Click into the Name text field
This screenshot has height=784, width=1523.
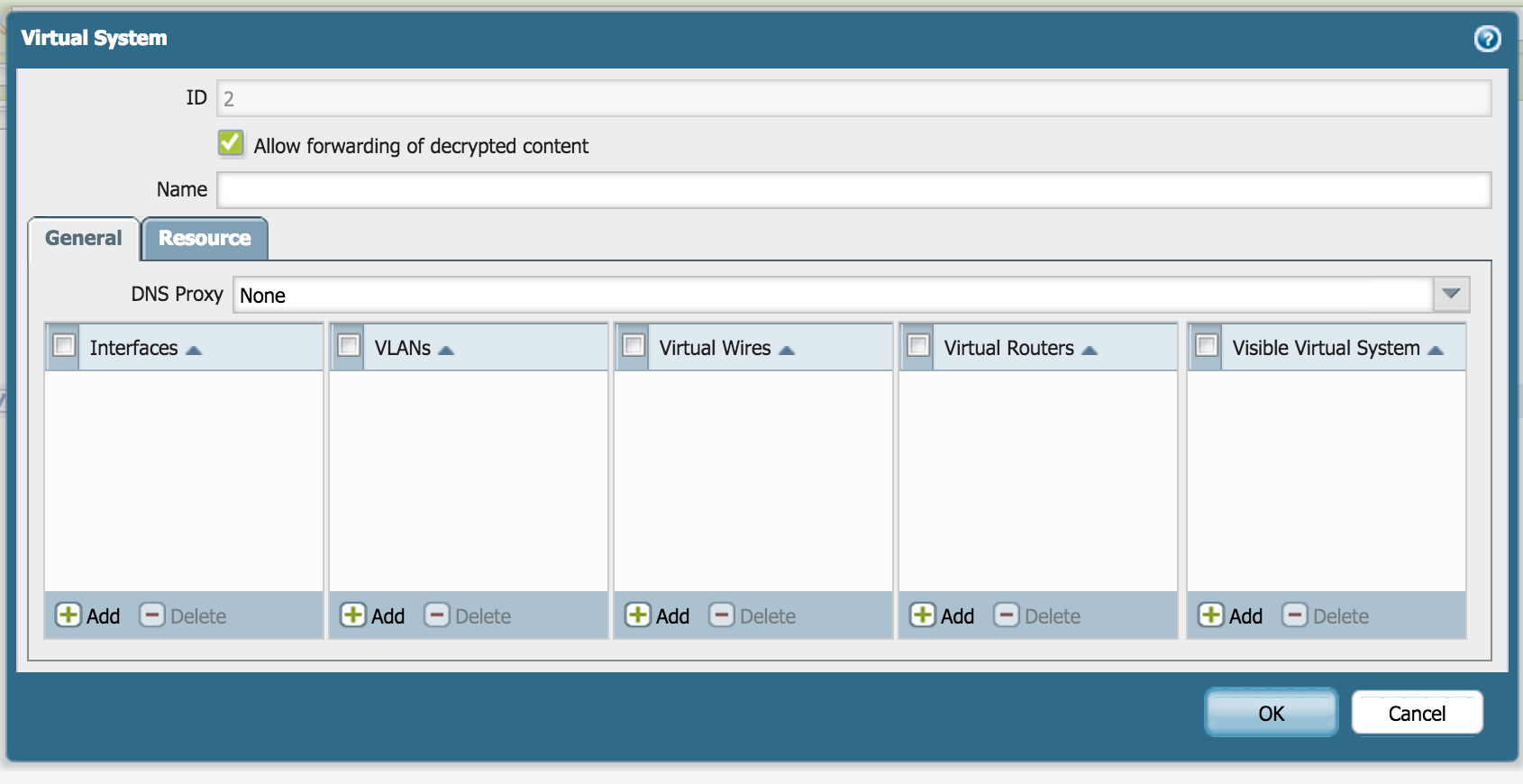coord(853,190)
